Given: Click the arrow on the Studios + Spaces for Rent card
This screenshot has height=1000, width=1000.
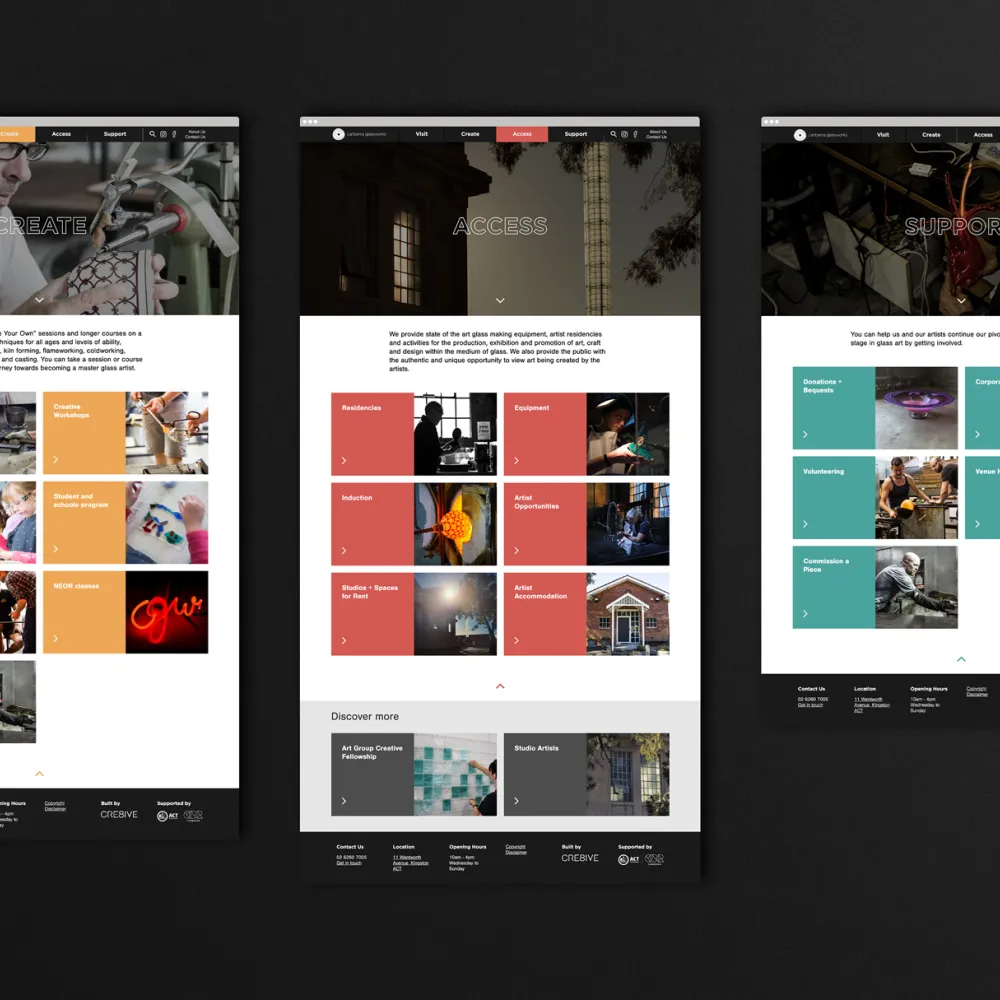Looking at the screenshot, I should point(344,640).
